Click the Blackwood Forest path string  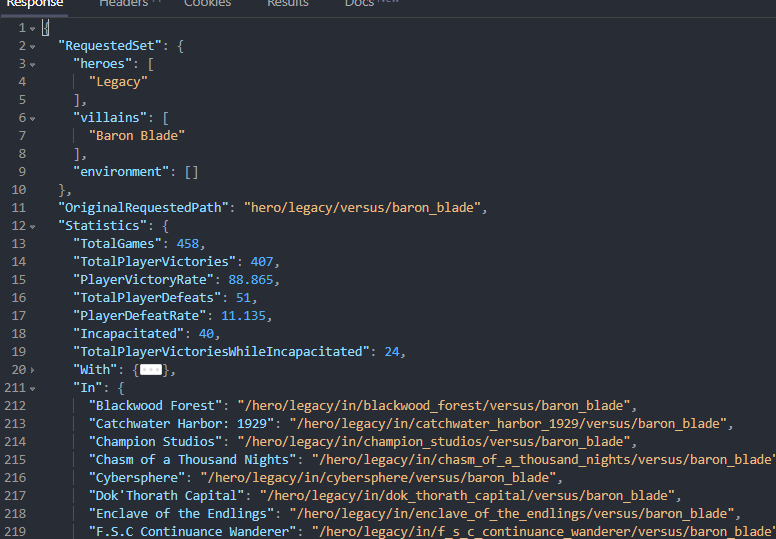(434, 405)
